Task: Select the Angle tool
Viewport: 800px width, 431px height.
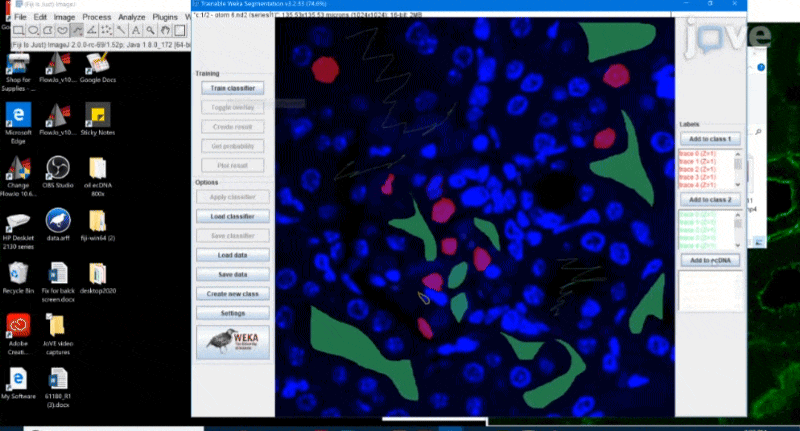Action: [92, 30]
